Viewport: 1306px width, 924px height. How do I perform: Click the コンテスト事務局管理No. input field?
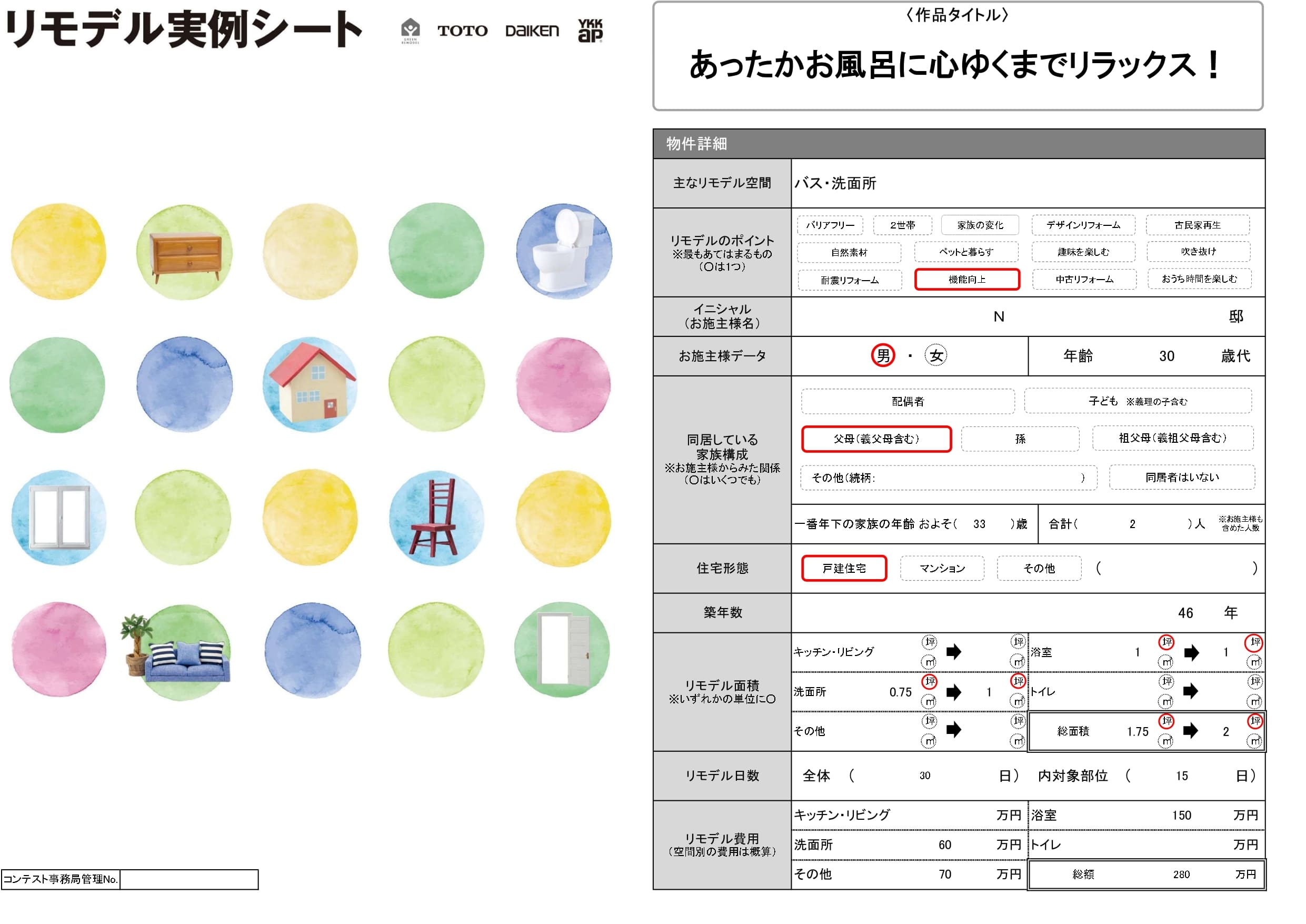(189, 880)
